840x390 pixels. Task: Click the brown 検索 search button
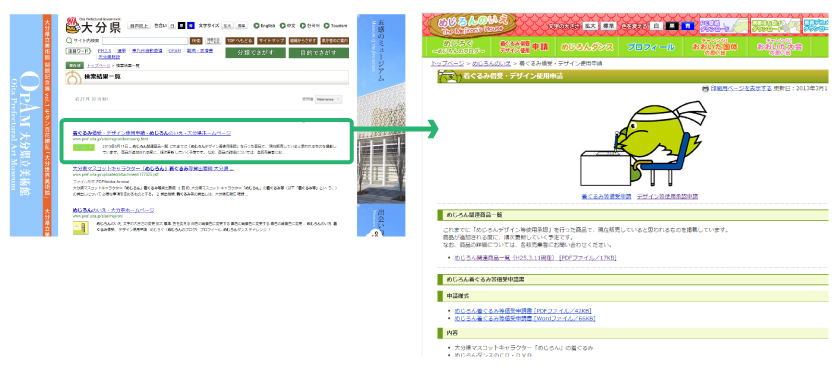click(197, 40)
